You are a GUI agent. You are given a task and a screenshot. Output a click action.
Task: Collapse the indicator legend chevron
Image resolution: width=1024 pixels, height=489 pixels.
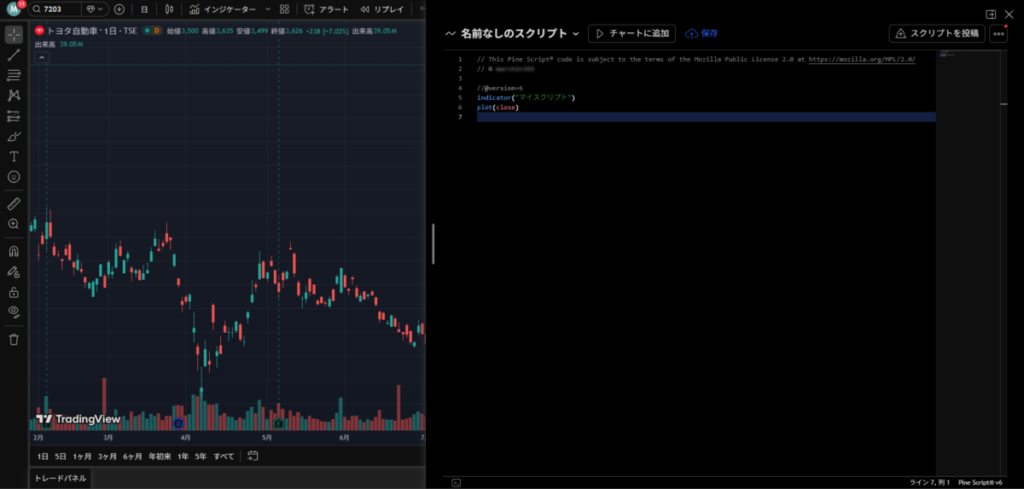point(42,57)
